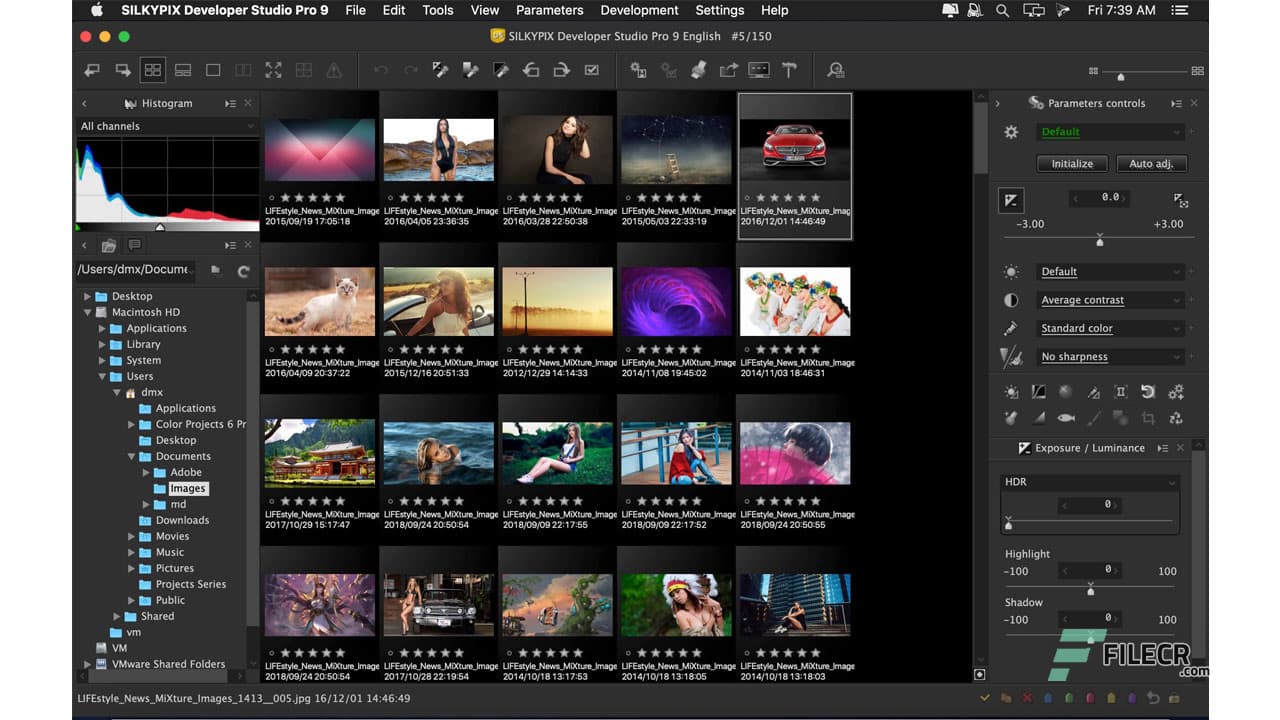
Task: Select the red car photo thumbnail
Action: pyautogui.click(x=795, y=150)
